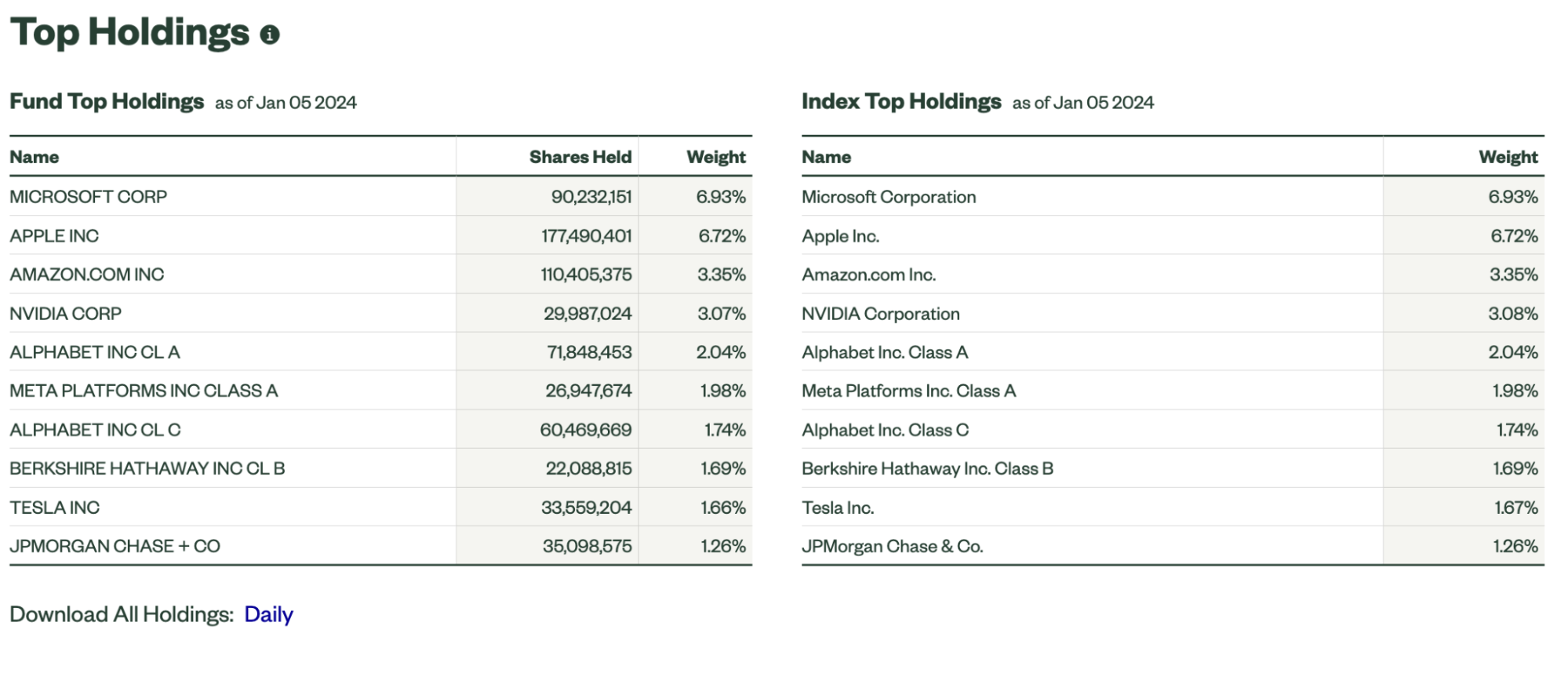Select META PLATFORMS INC CLASS A row
The image size is (1568, 695).
pyautogui.click(x=144, y=391)
